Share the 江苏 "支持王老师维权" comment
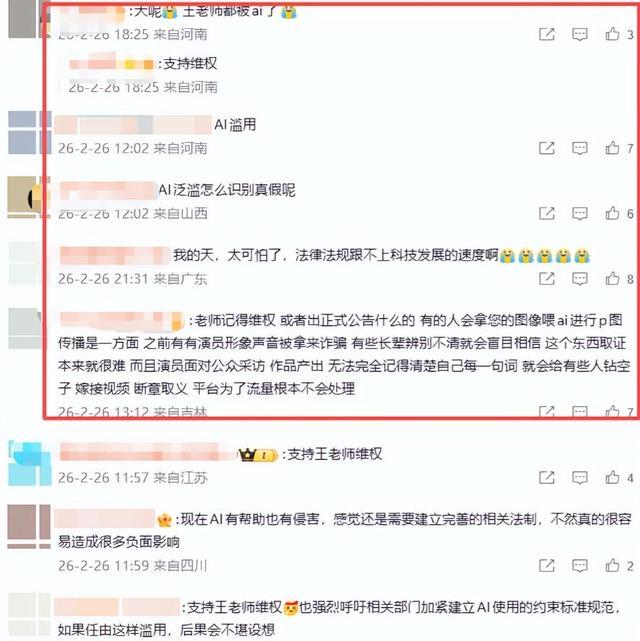Viewport: 640px width, 641px height. point(546,477)
